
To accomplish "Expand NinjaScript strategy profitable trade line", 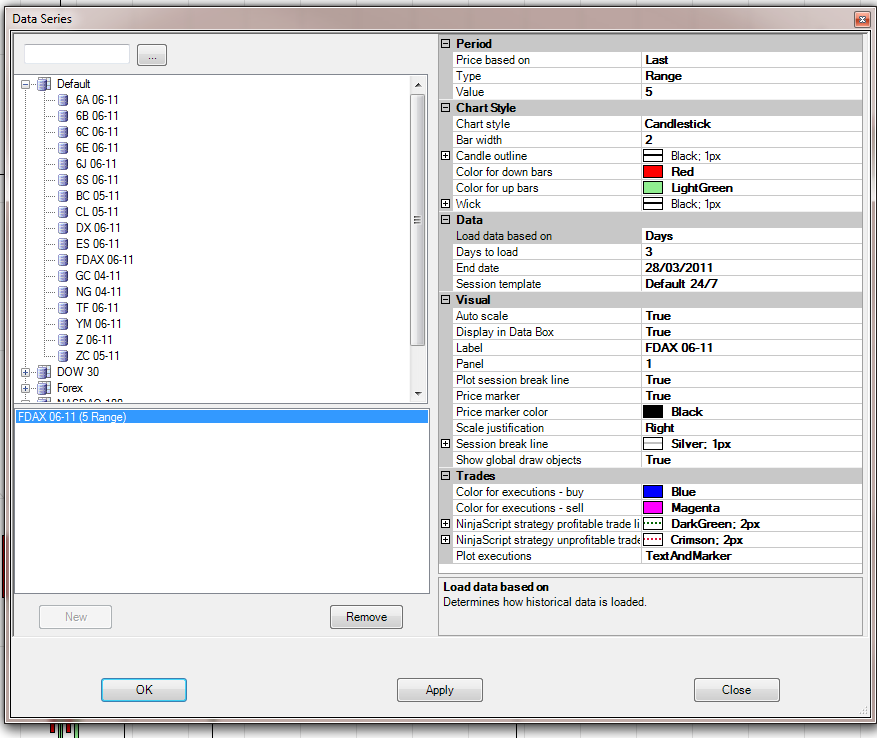I will coord(445,524).
